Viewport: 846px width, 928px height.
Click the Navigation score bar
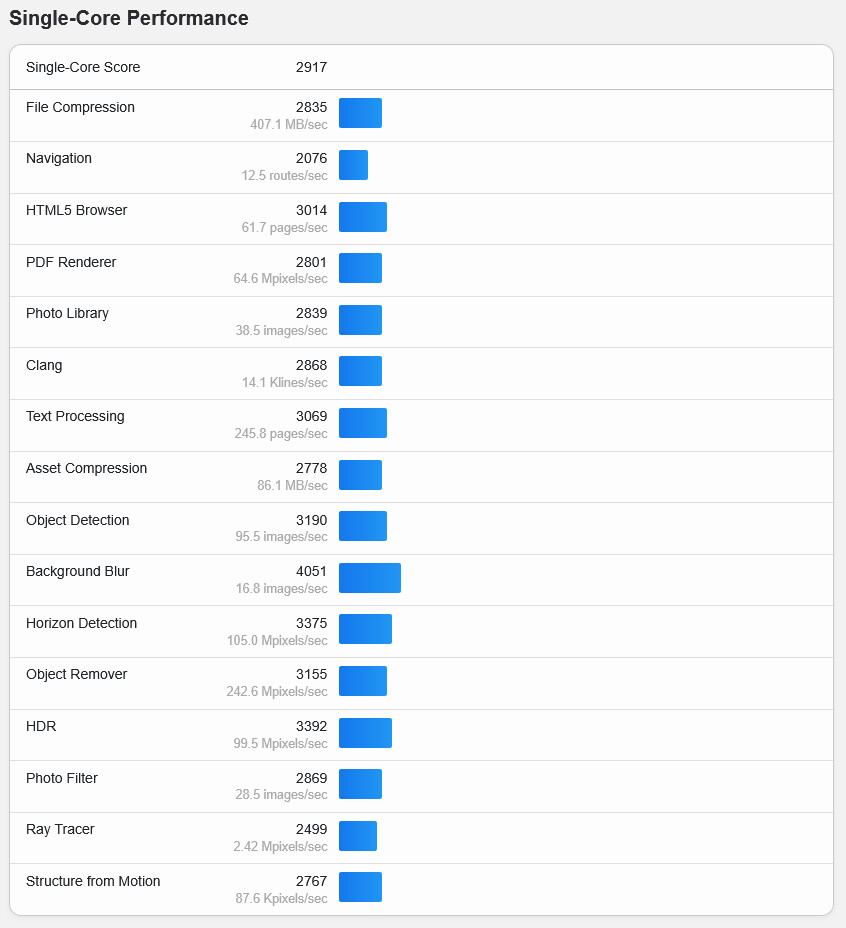click(x=353, y=165)
